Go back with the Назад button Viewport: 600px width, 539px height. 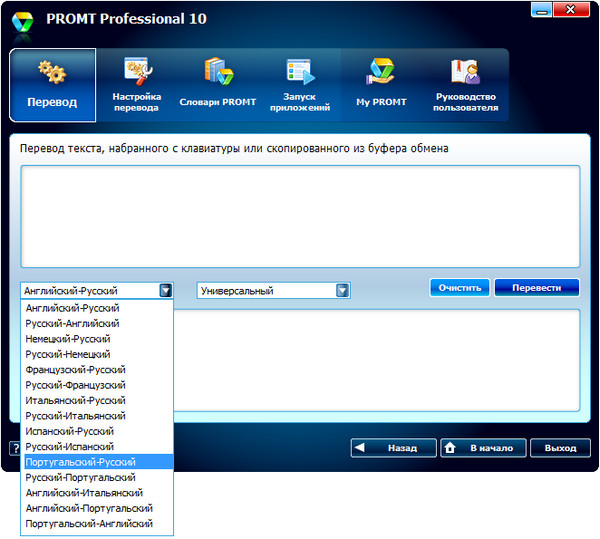pyautogui.click(x=393, y=448)
